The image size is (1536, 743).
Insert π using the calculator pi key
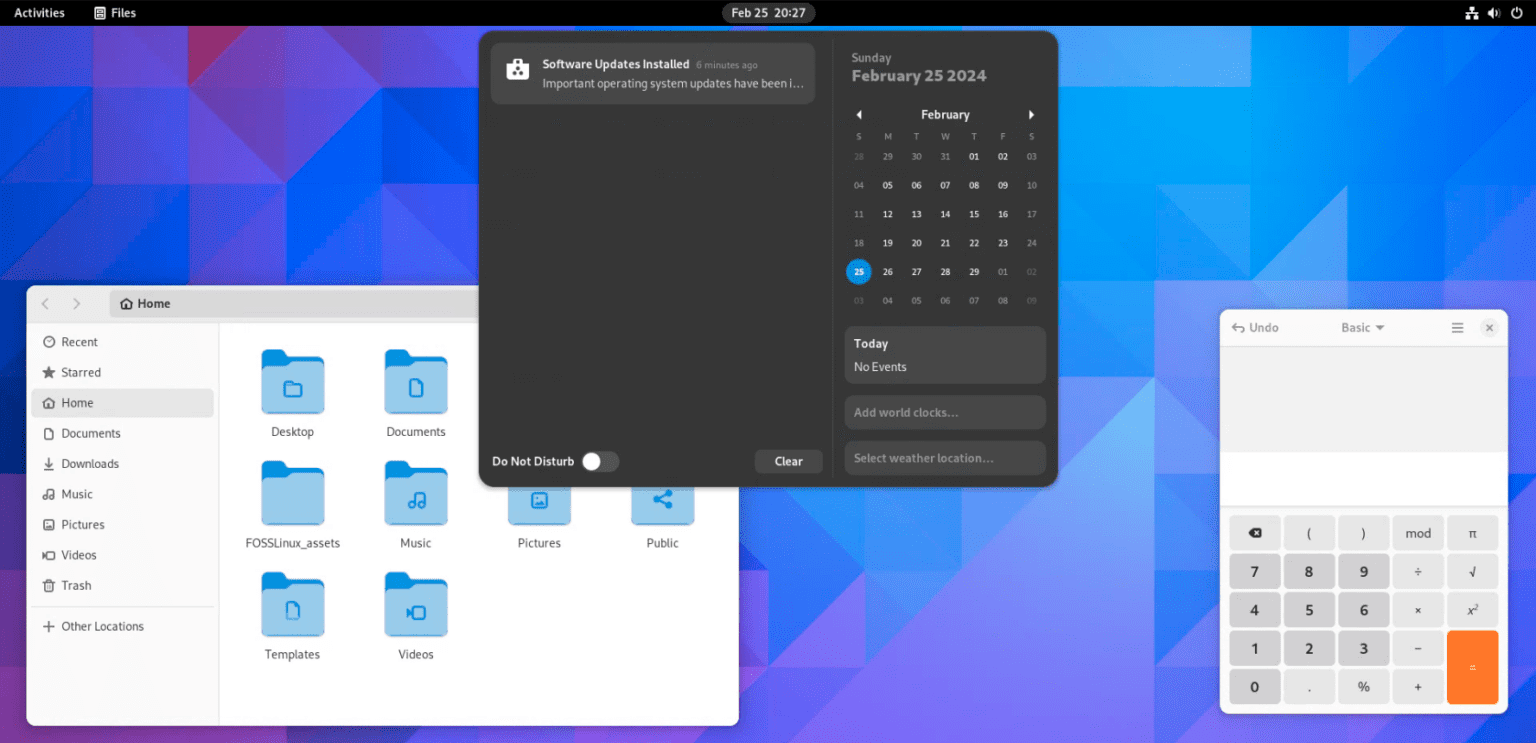coord(1472,532)
